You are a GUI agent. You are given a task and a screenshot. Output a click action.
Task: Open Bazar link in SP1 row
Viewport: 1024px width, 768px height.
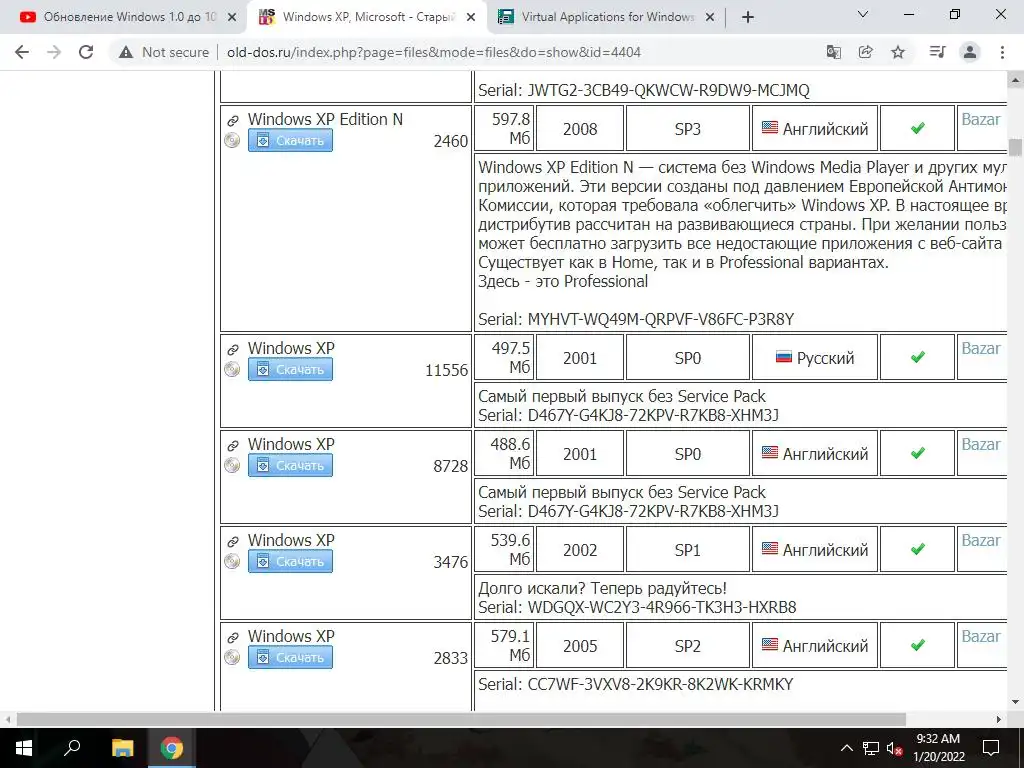tap(980, 541)
